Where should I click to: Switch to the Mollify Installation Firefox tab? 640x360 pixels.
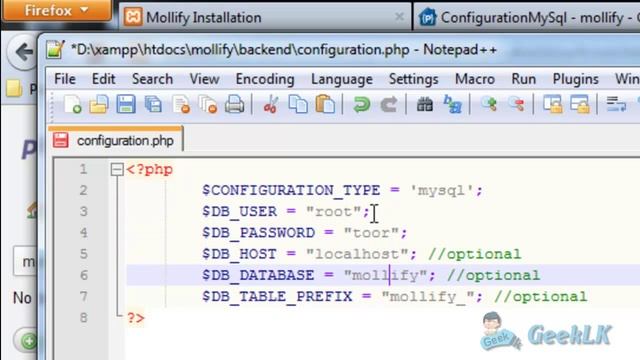point(265,17)
